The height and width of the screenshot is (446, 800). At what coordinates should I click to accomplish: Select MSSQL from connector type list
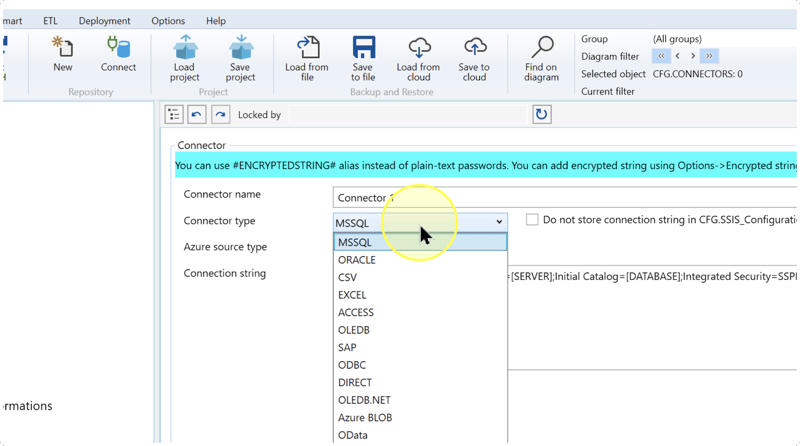coord(420,242)
